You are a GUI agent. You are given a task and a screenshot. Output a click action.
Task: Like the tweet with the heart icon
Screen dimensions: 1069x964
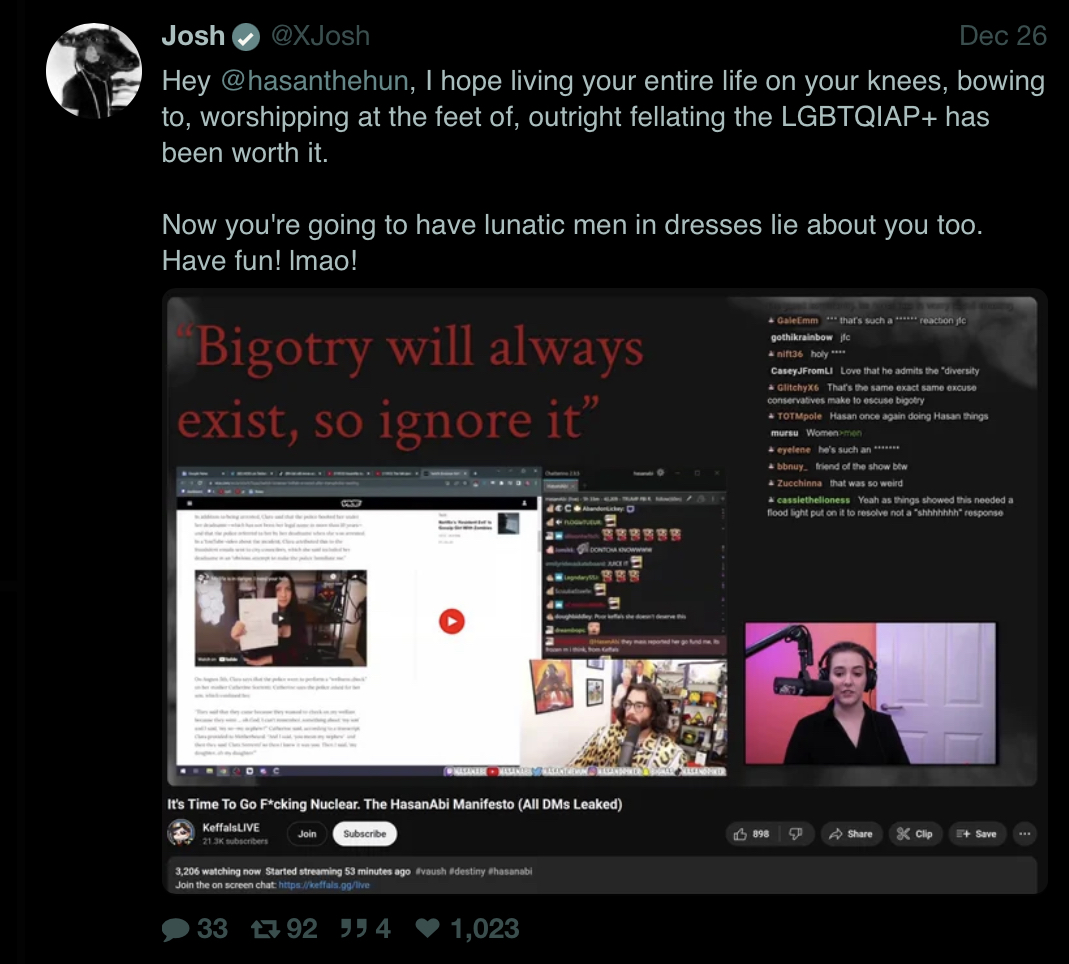pyautogui.click(x=427, y=927)
